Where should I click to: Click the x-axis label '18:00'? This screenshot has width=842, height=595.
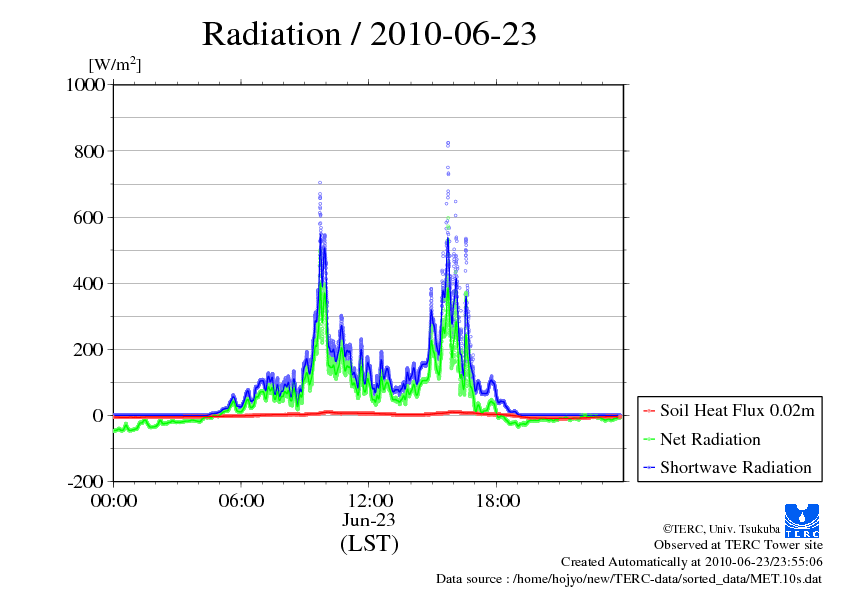pos(498,501)
